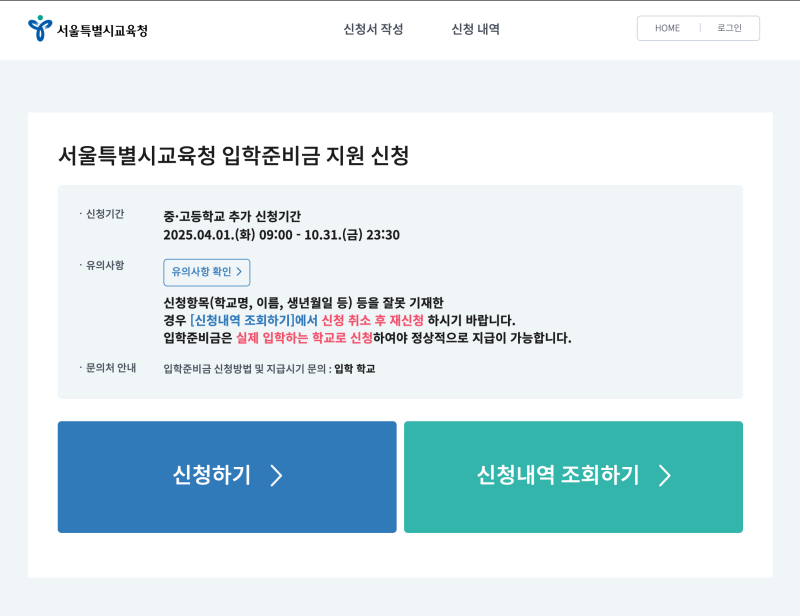Click the big blue 신청하기 button

[x=227, y=477]
